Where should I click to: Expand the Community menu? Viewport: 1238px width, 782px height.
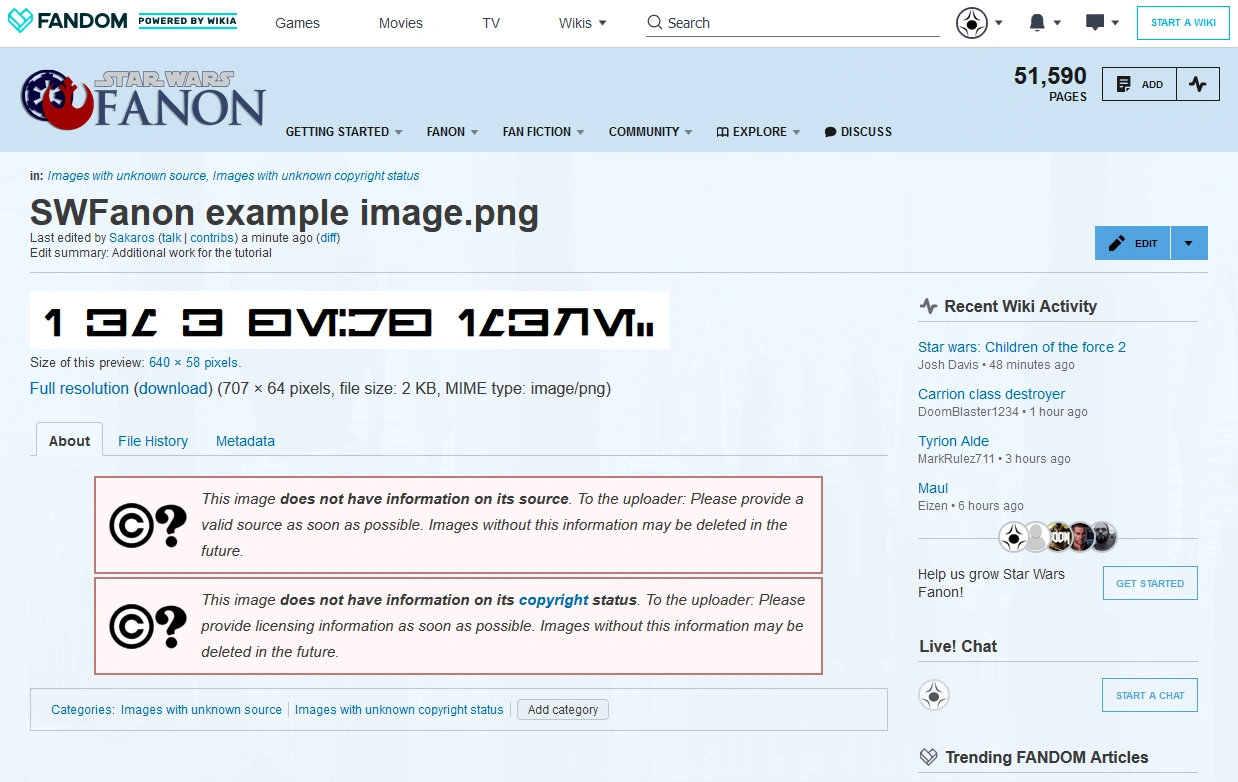click(651, 131)
